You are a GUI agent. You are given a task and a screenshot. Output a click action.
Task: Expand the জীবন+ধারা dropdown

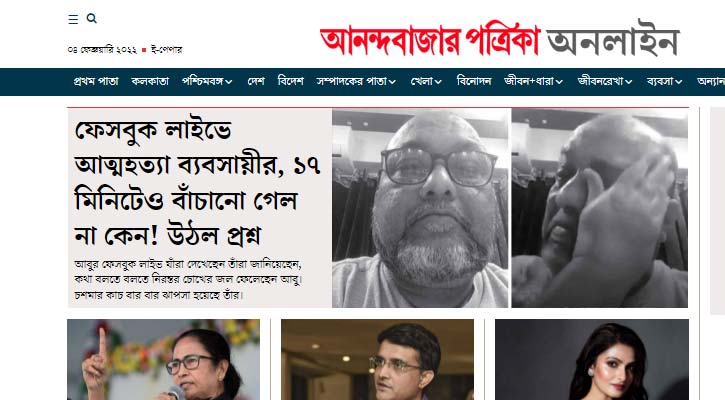[x=534, y=81]
